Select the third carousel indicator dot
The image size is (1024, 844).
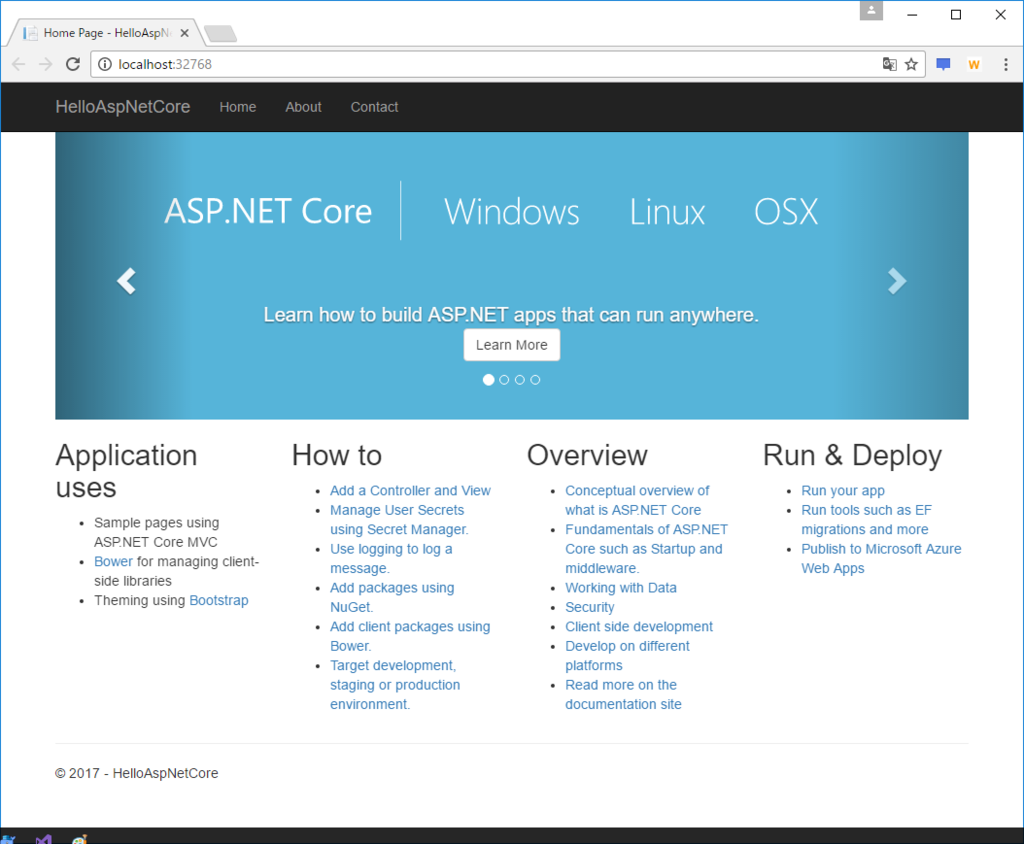(520, 380)
